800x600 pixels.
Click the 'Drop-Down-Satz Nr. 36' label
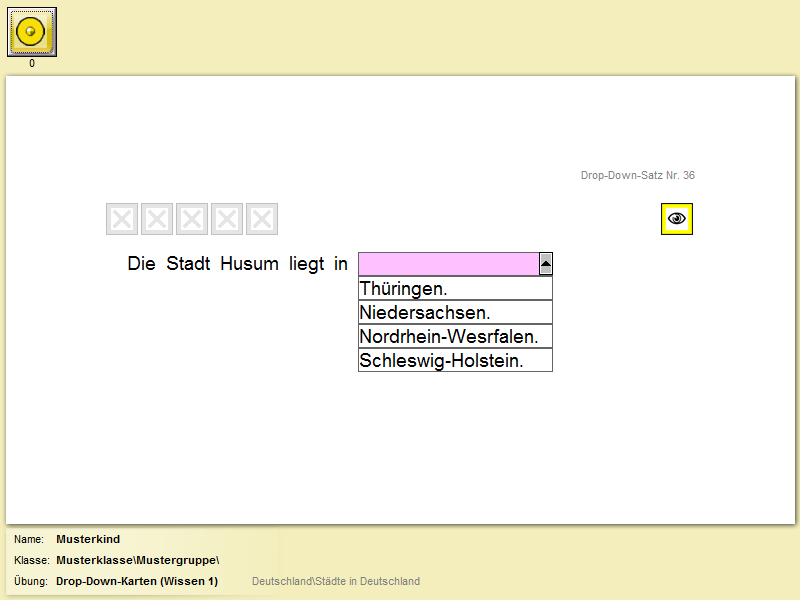pyautogui.click(x=637, y=176)
